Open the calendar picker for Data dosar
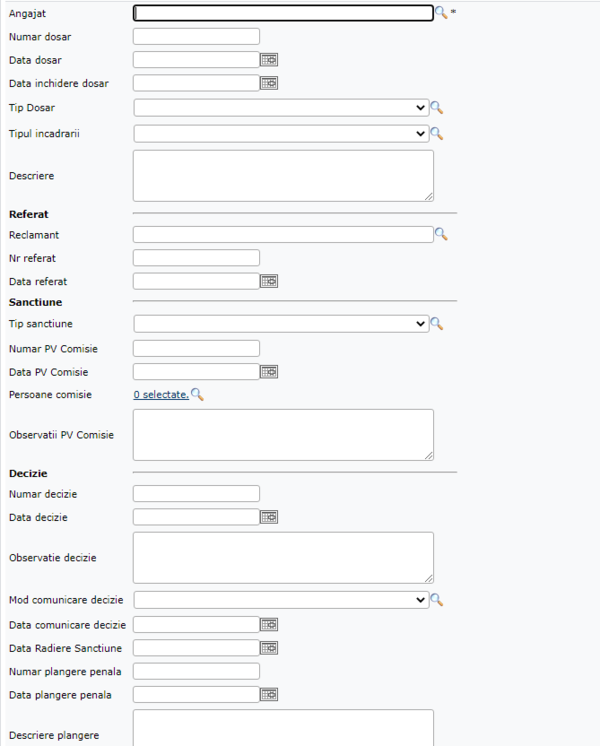600x746 pixels. (269, 60)
